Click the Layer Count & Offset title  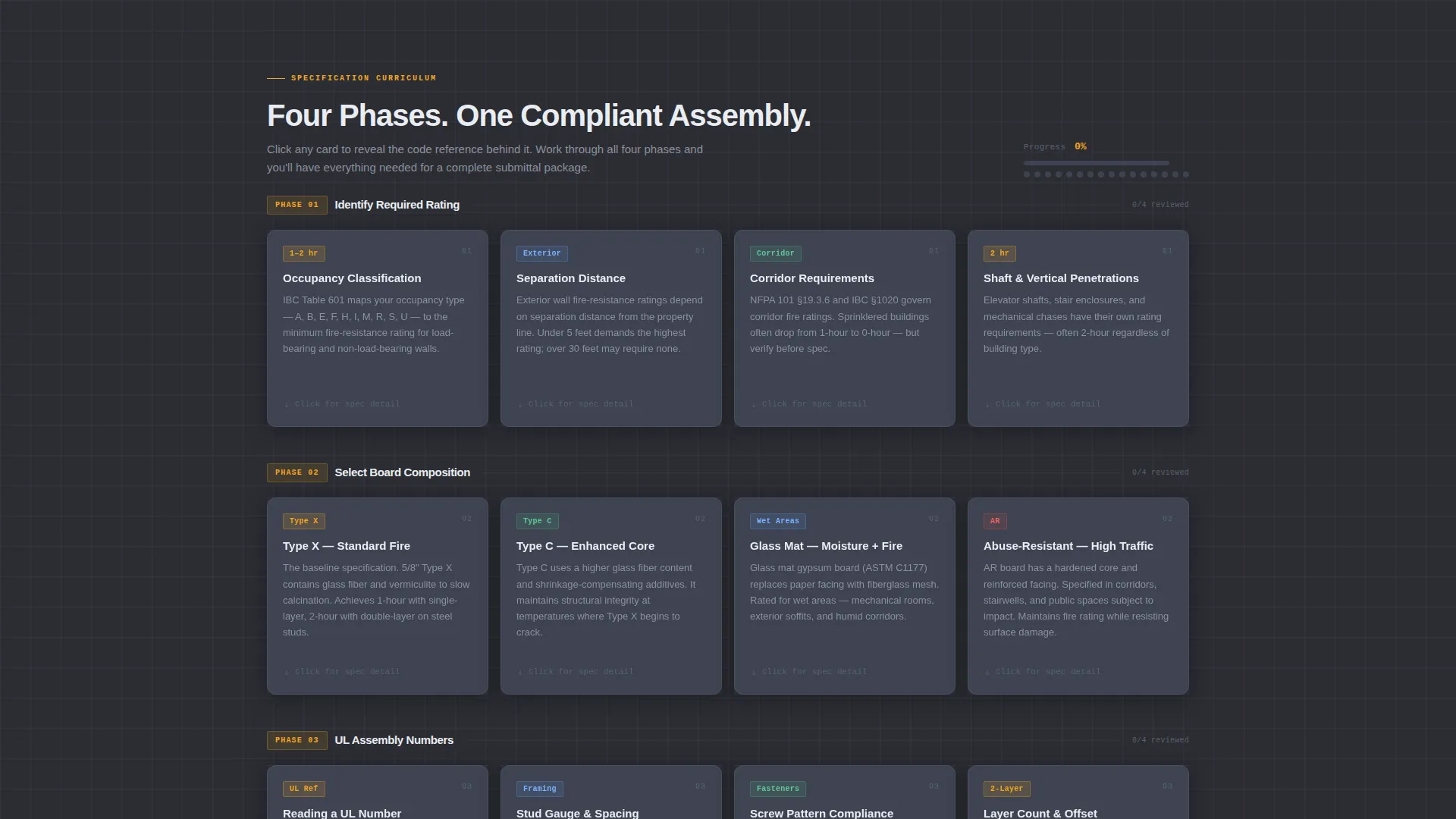point(1040,813)
